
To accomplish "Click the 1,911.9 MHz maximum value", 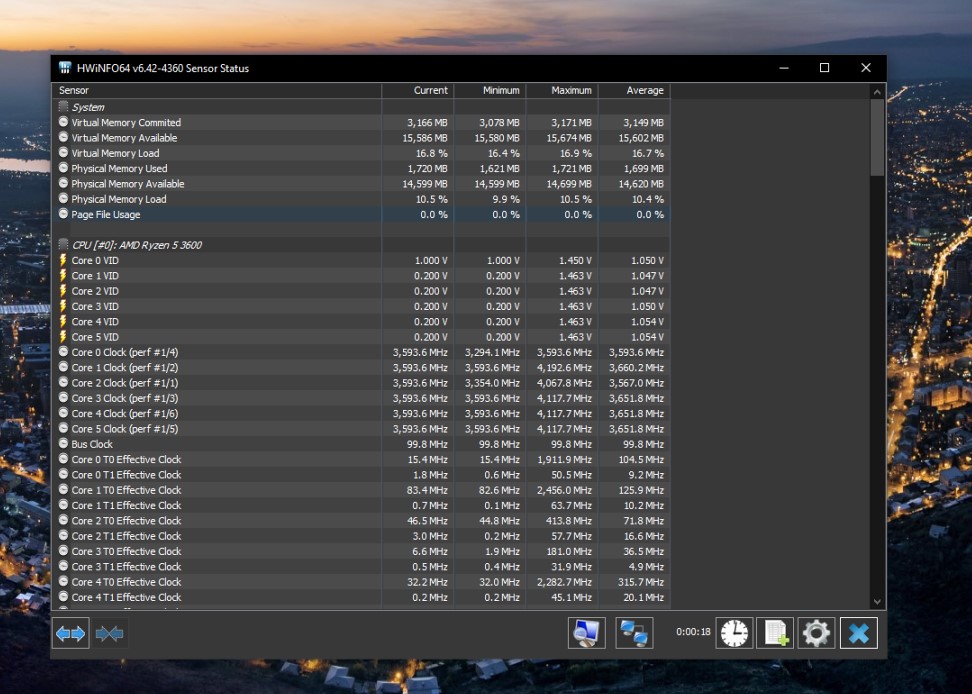I will pyautogui.click(x=564, y=459).
